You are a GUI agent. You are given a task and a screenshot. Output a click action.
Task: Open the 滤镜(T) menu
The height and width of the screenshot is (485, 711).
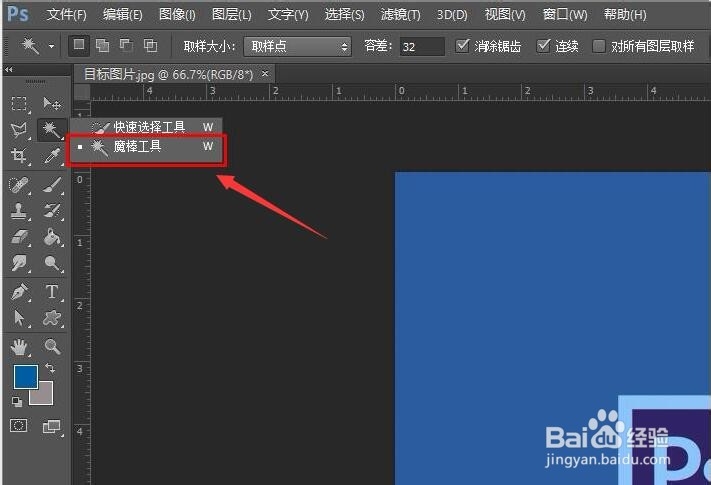pyautogui.click(x=400, y=15)
